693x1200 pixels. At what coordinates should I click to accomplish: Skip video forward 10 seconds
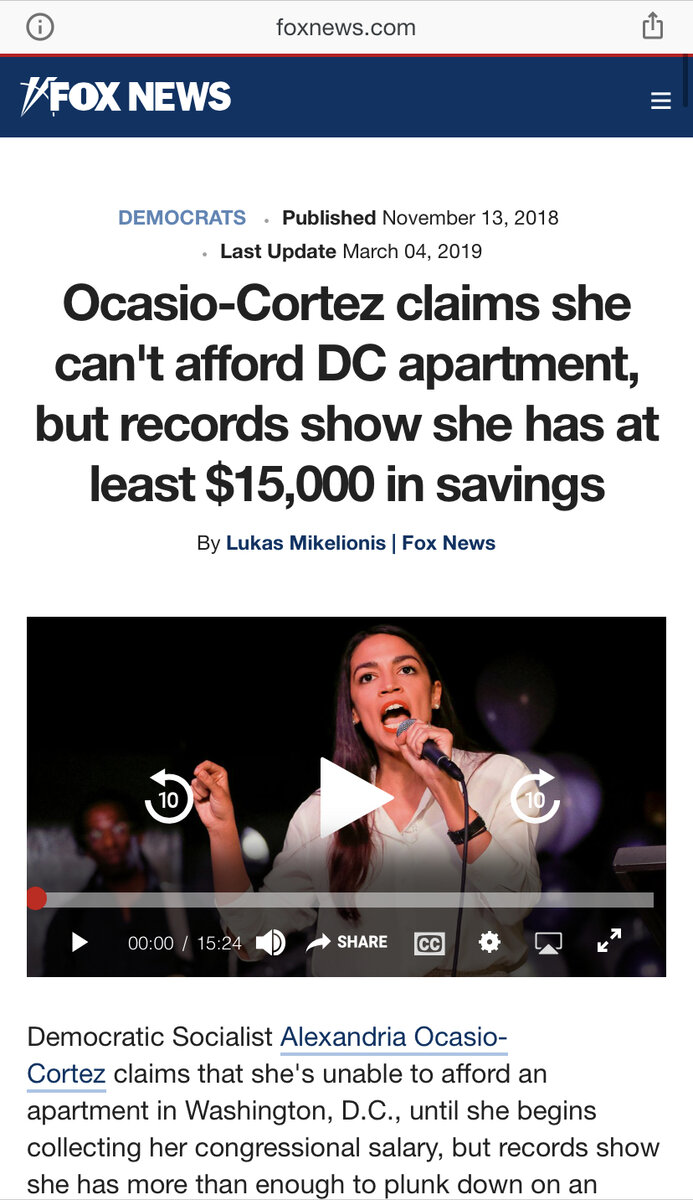pos(536,797)
